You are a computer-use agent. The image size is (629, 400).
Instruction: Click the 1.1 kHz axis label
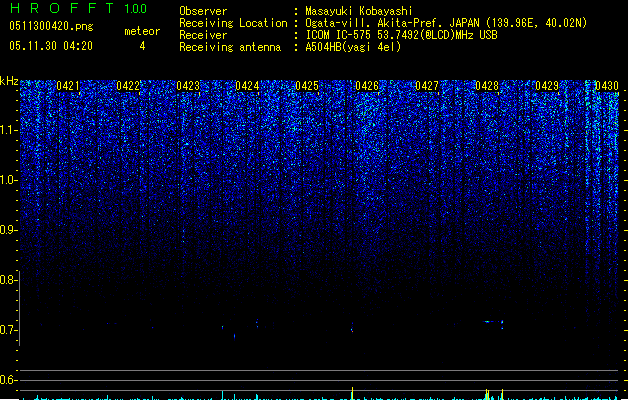tap(8, 130)
